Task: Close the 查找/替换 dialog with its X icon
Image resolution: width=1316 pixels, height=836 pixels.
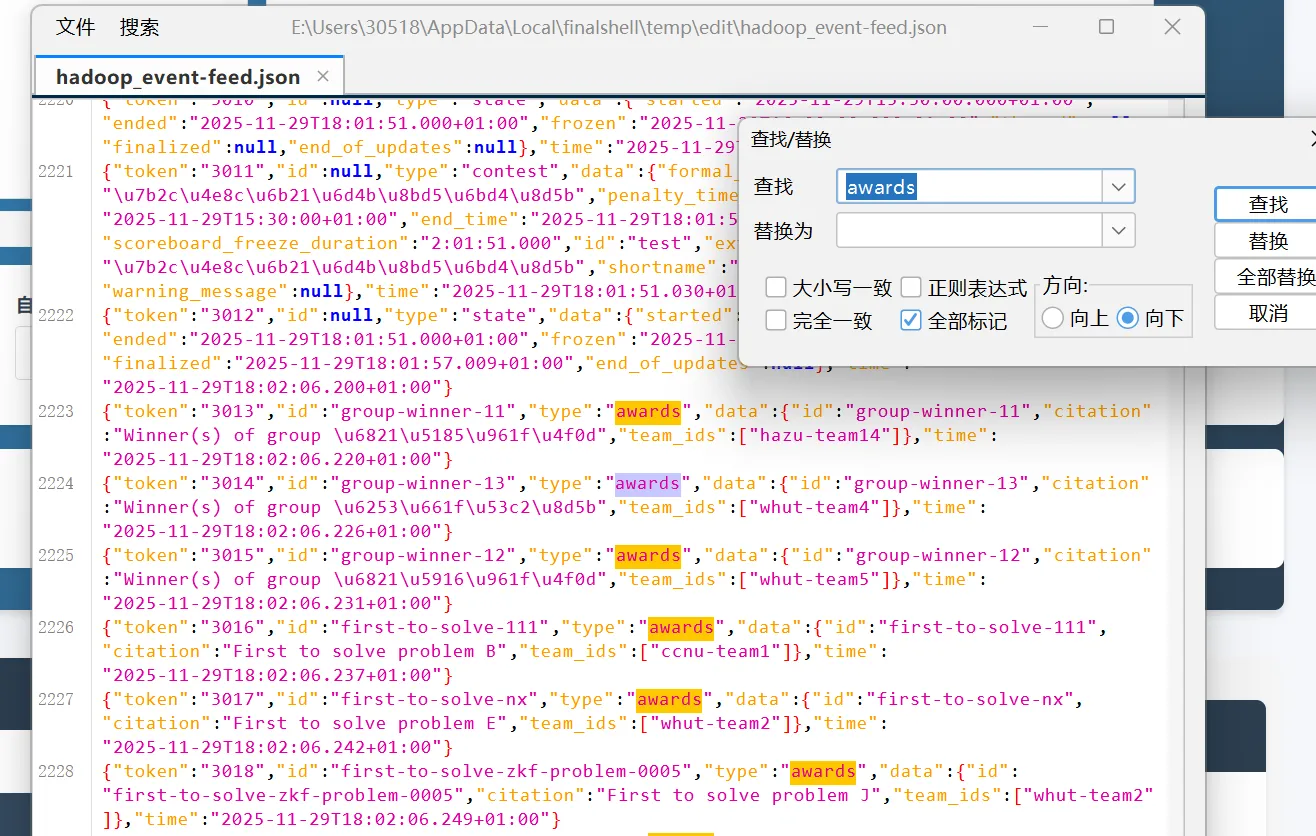Action: [1311, 140]
